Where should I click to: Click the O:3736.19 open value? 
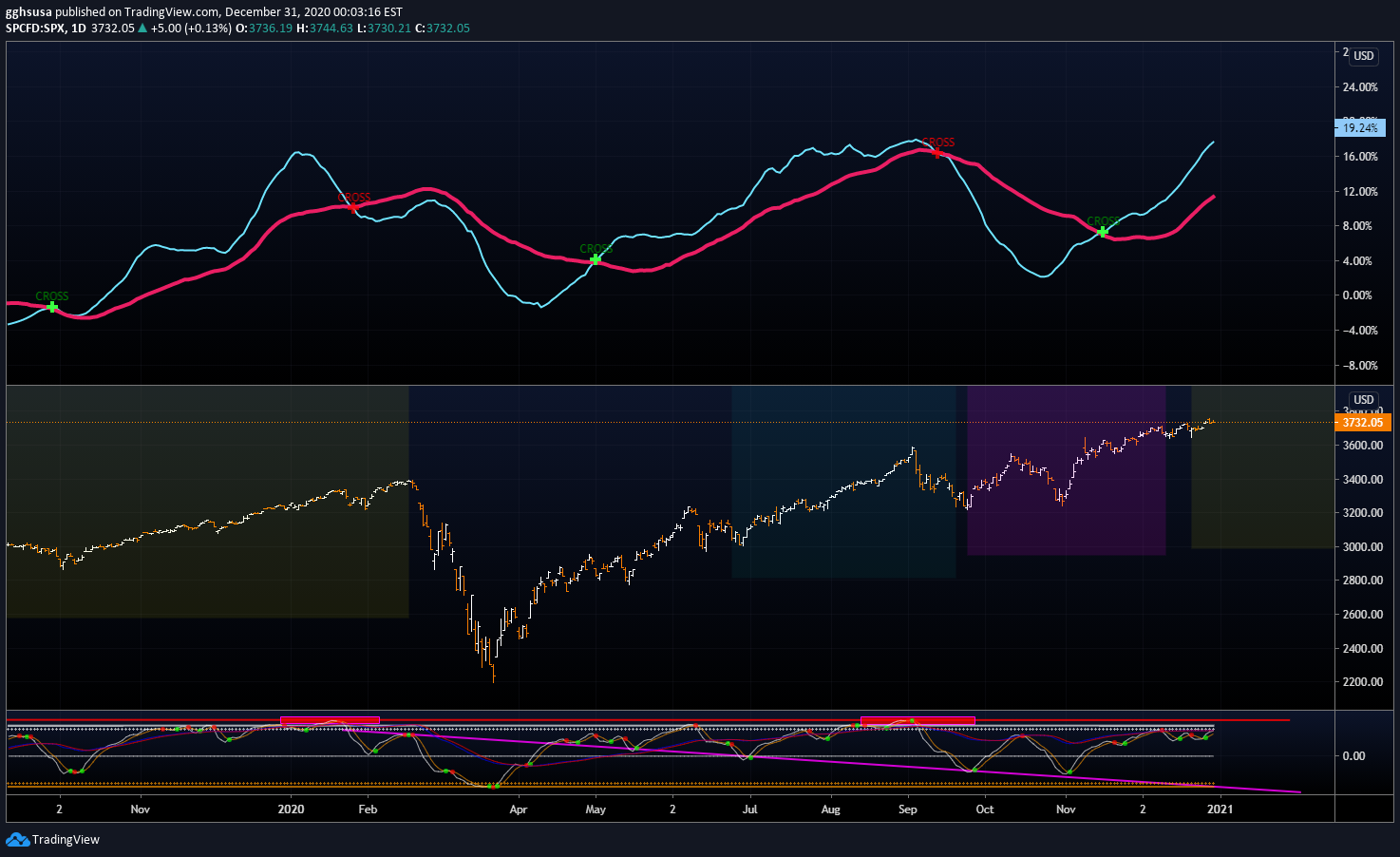coord(264,28)
